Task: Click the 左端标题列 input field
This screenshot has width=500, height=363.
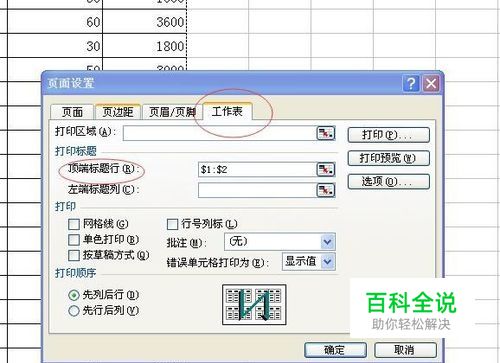Action: tap(257, 190)
